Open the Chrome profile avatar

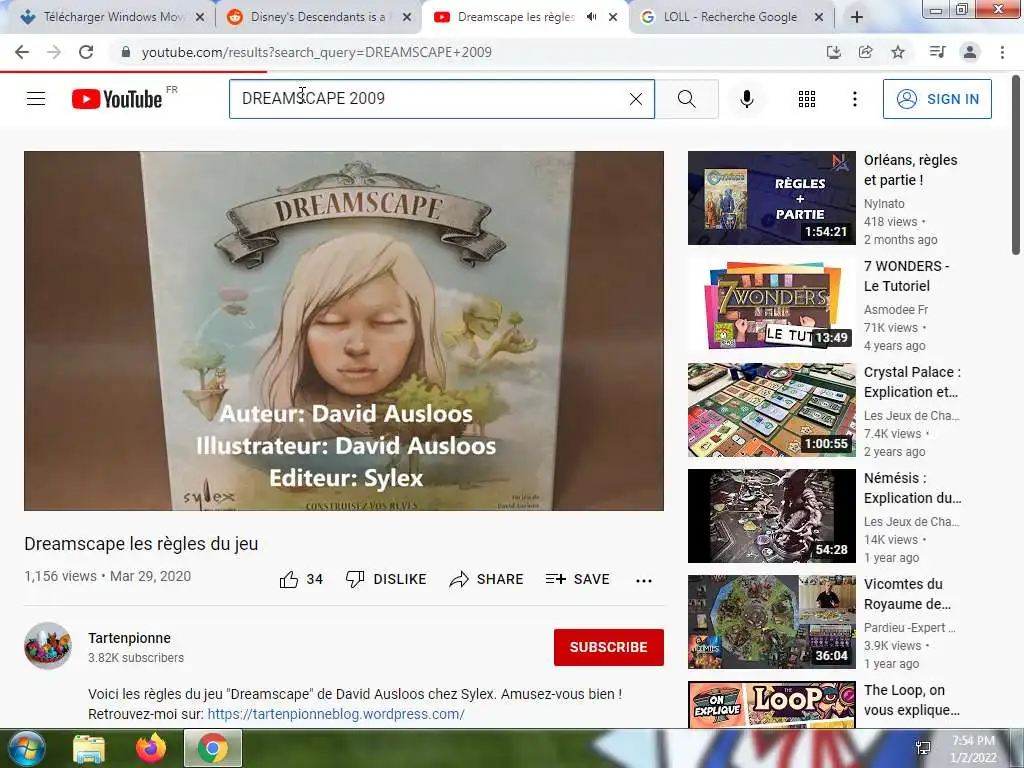pyautogui.click(x=970, y=52)
